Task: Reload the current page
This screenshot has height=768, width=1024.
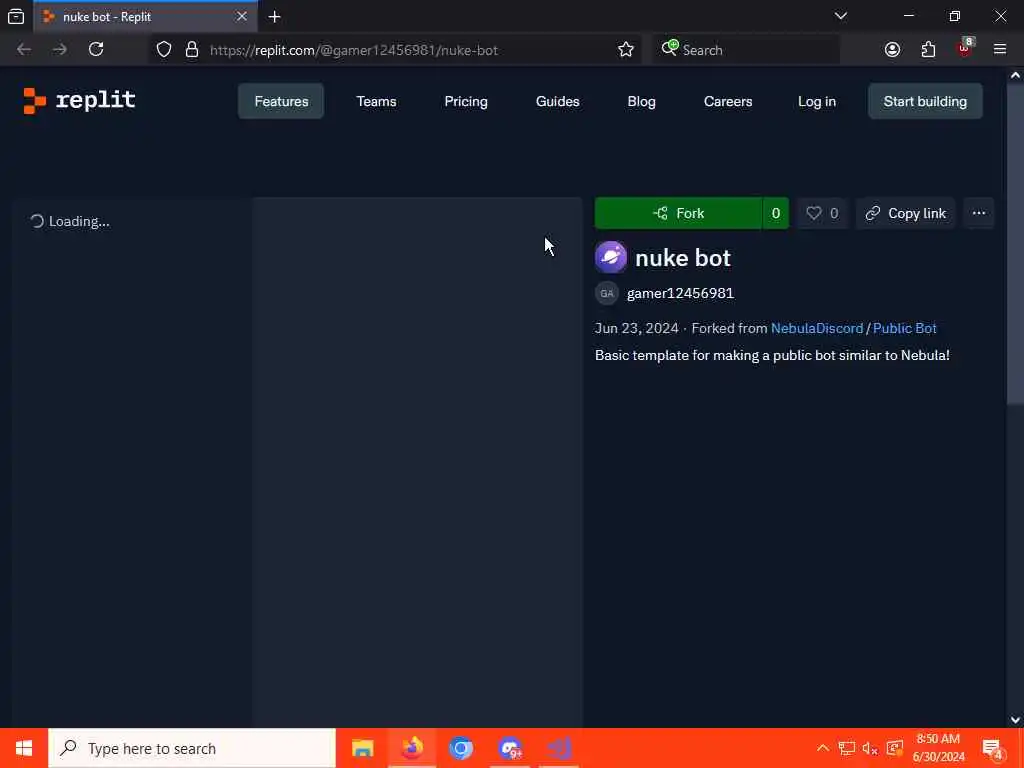Action: [x=96, y=50]
